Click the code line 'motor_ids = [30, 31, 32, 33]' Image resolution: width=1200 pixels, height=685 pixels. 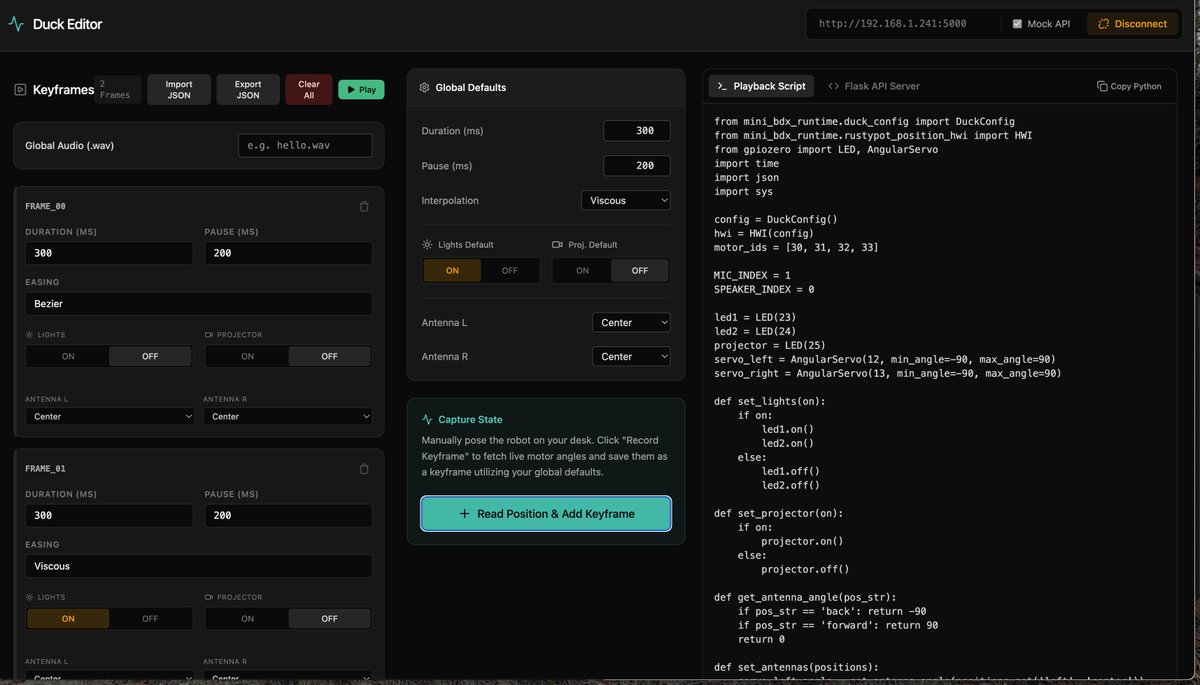[x=796, y=247]
